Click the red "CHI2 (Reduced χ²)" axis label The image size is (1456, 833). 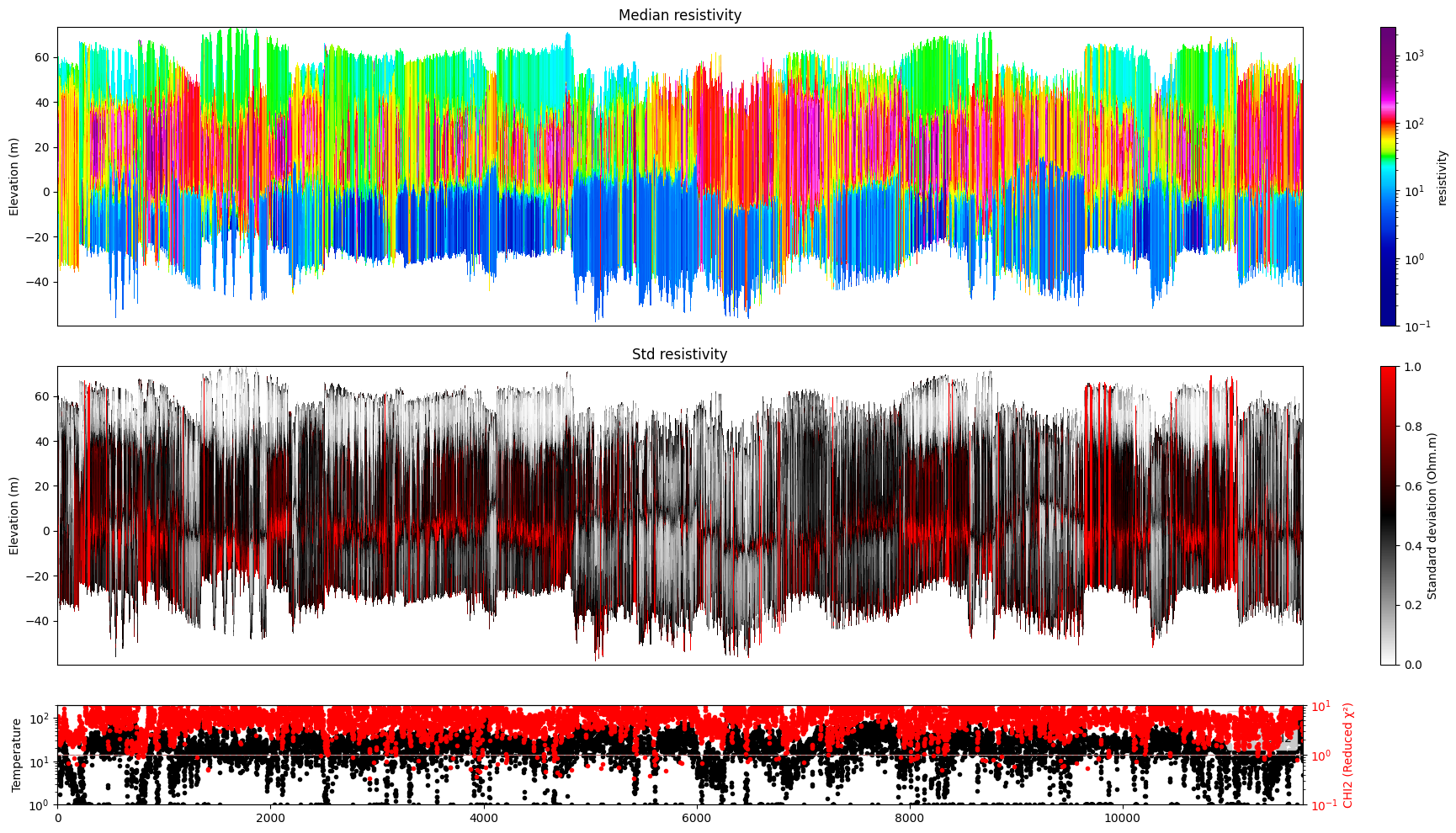point(1348,755)
